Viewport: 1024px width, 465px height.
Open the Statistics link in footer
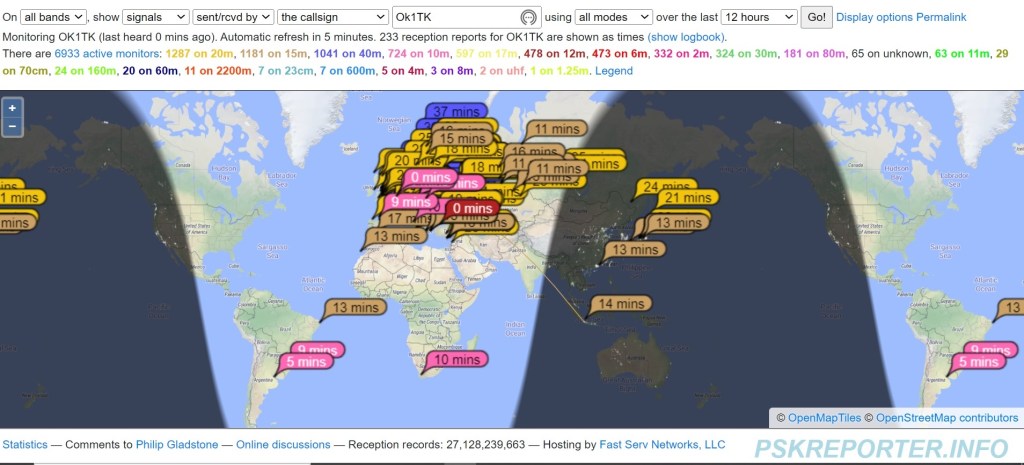tap(25, 444)
